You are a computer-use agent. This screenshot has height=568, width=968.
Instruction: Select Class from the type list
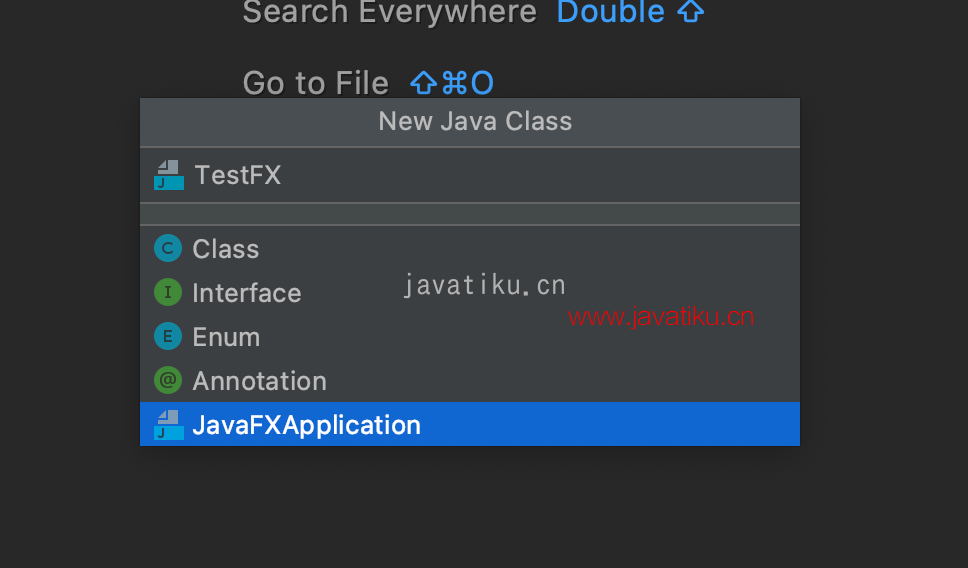[x=470, y=248]
